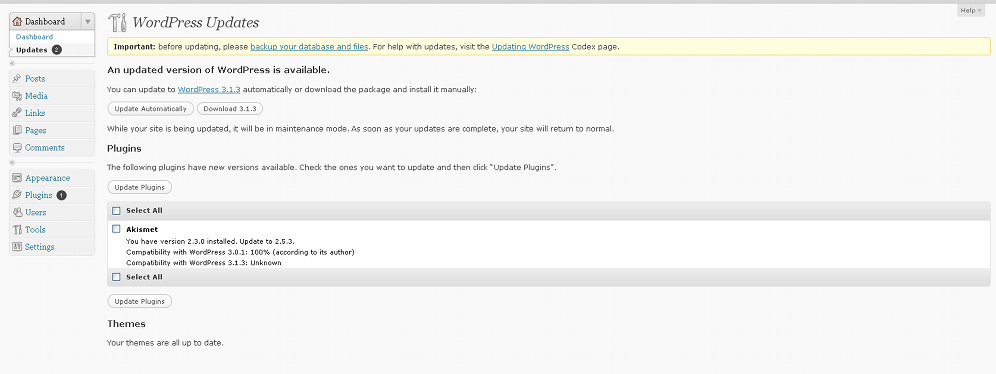Click the Tools wrench icon
Image resolution: width=996 pixels, height=374 pixels.
[17, 229]
